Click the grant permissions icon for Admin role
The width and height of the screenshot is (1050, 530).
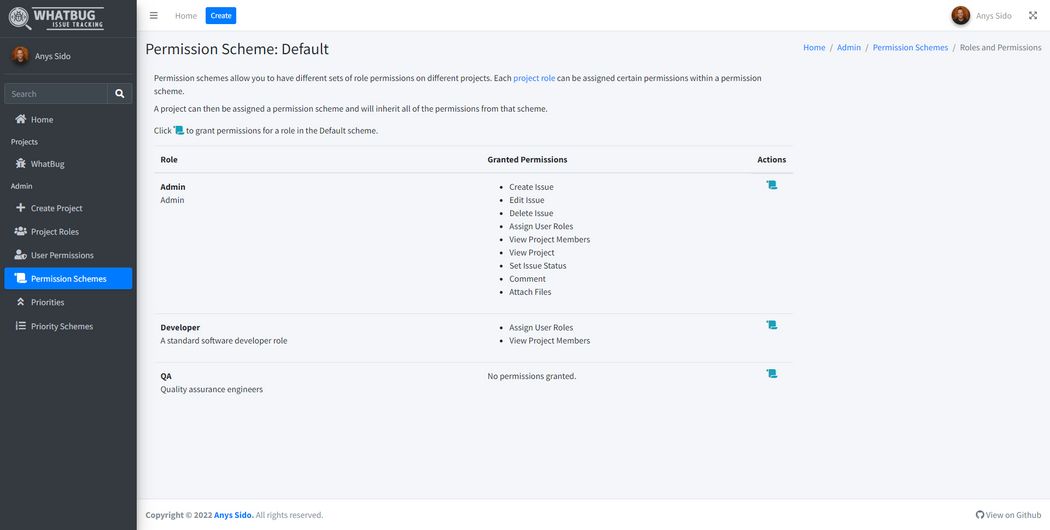coord(771,185)
